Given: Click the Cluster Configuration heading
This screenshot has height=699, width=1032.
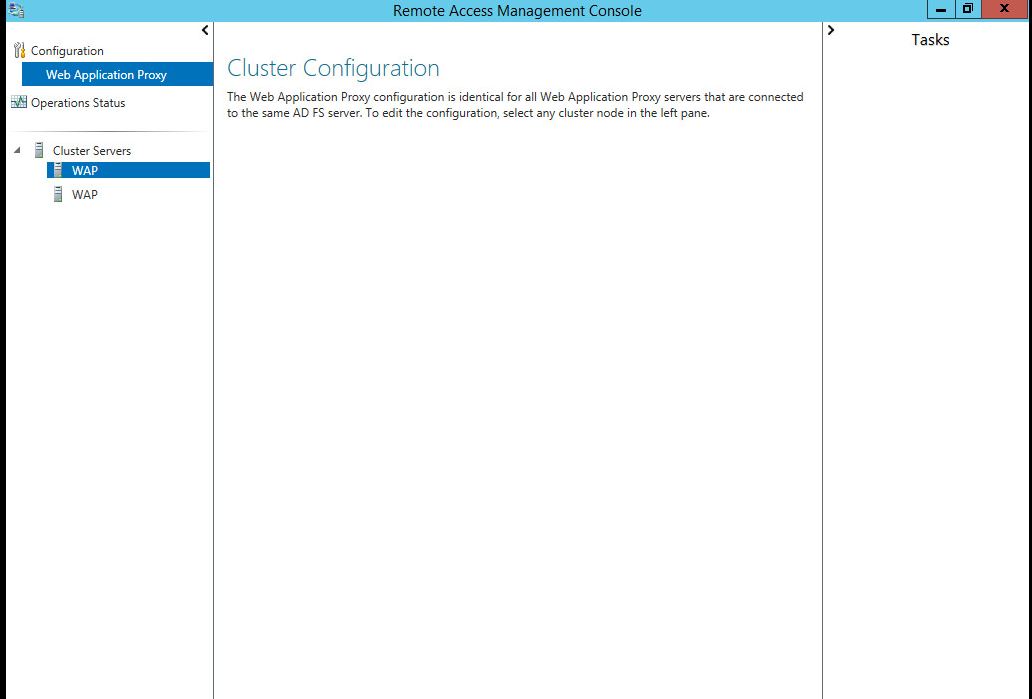Looking at the screenshot, I should 333,68.
